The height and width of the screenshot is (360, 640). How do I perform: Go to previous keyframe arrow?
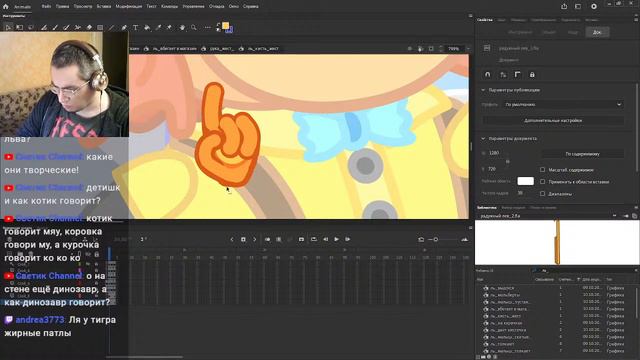point(232,239)
